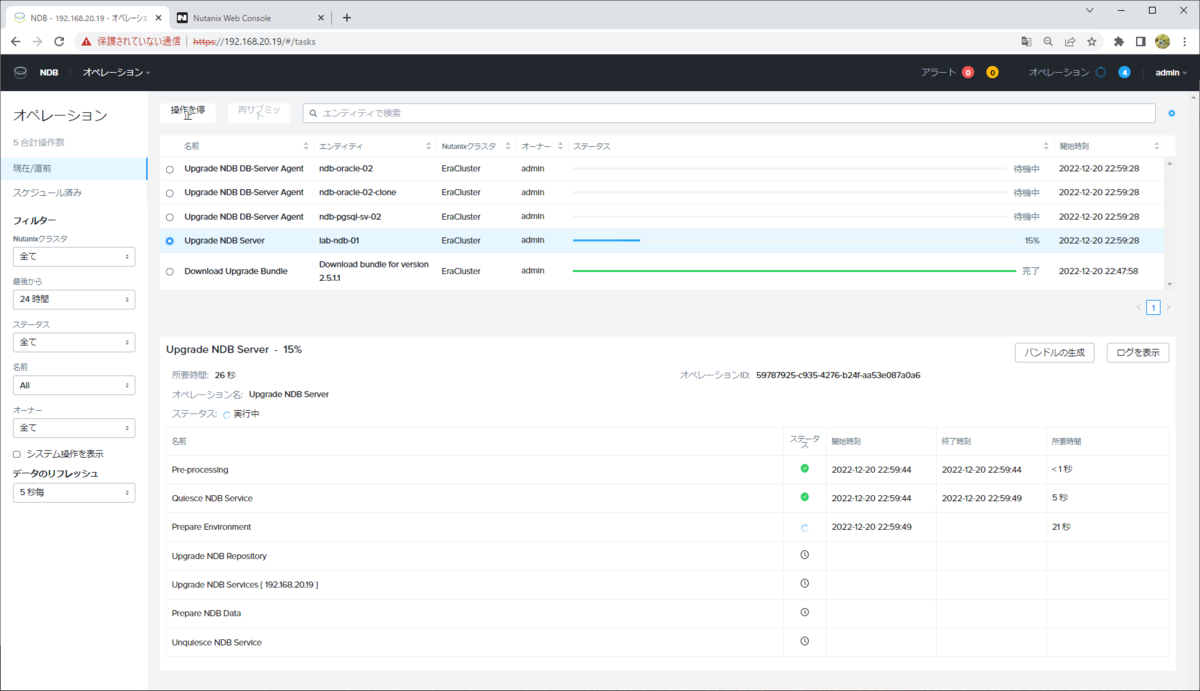
Task: Sort by the エンティティ column header
Action: coord(375,146)
